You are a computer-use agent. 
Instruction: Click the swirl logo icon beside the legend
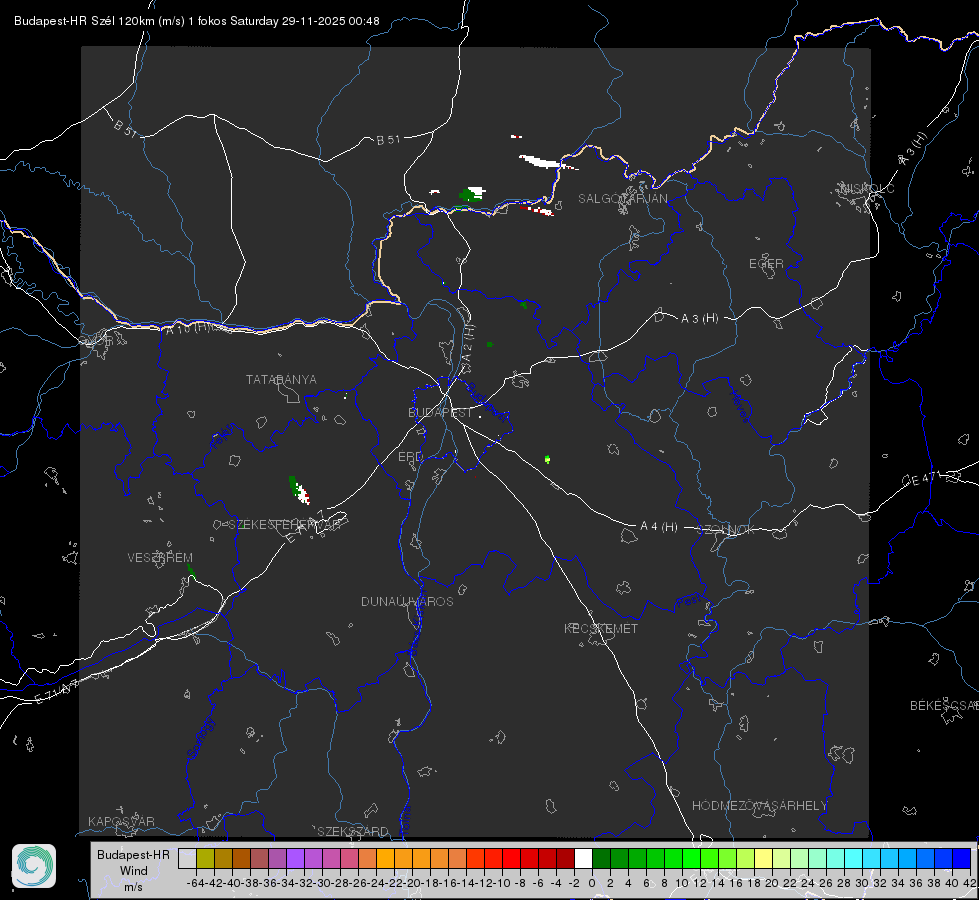(34, 866)
